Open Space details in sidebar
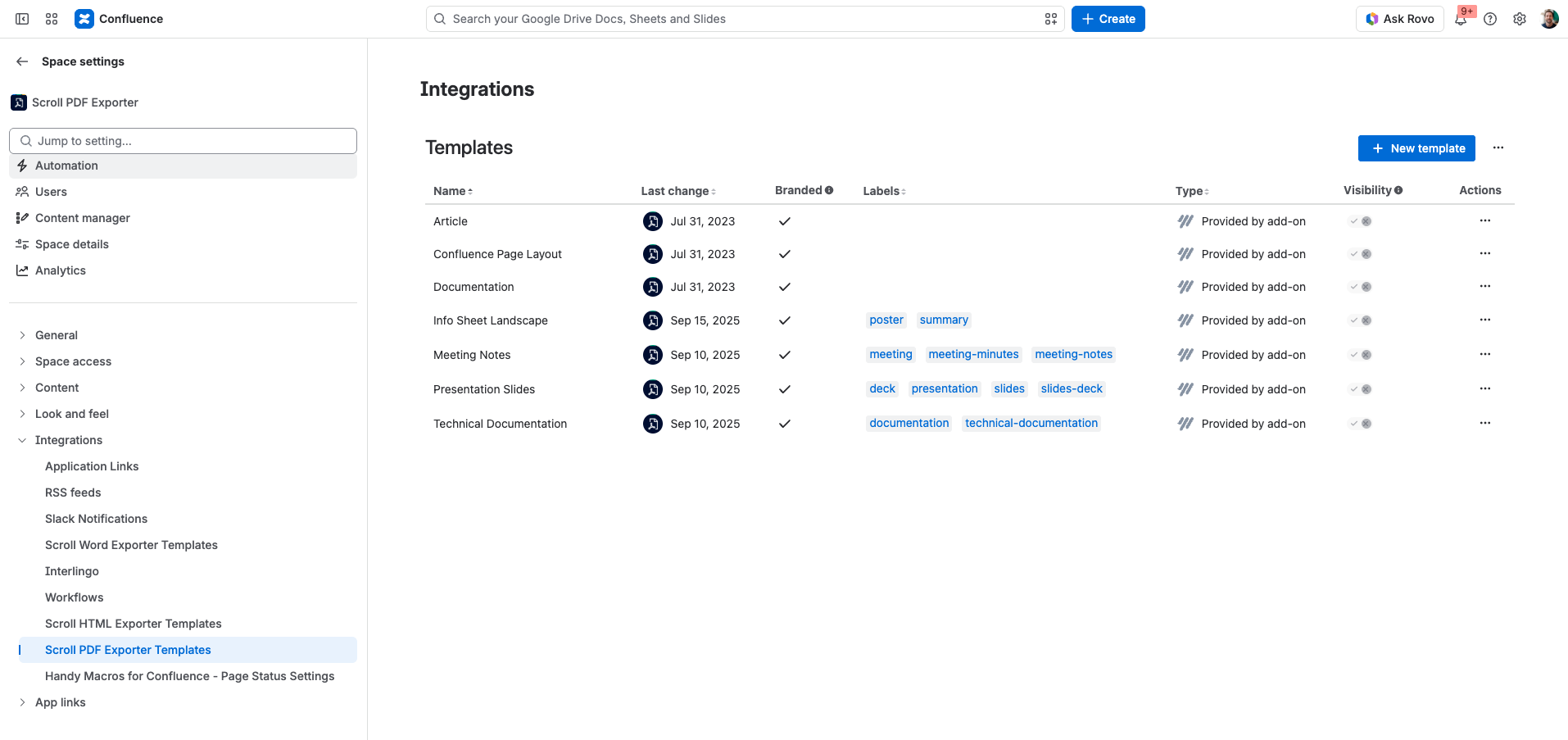The image size is (1568, 740). [x=183, y=244]
